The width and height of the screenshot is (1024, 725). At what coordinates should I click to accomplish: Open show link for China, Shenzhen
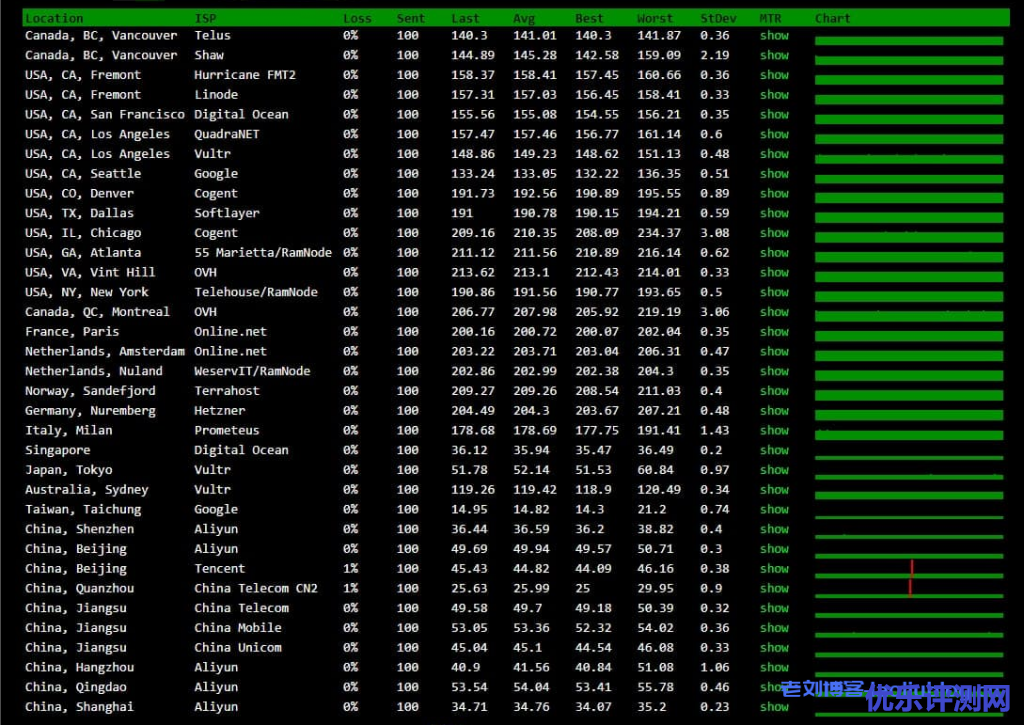coord(774,529)
